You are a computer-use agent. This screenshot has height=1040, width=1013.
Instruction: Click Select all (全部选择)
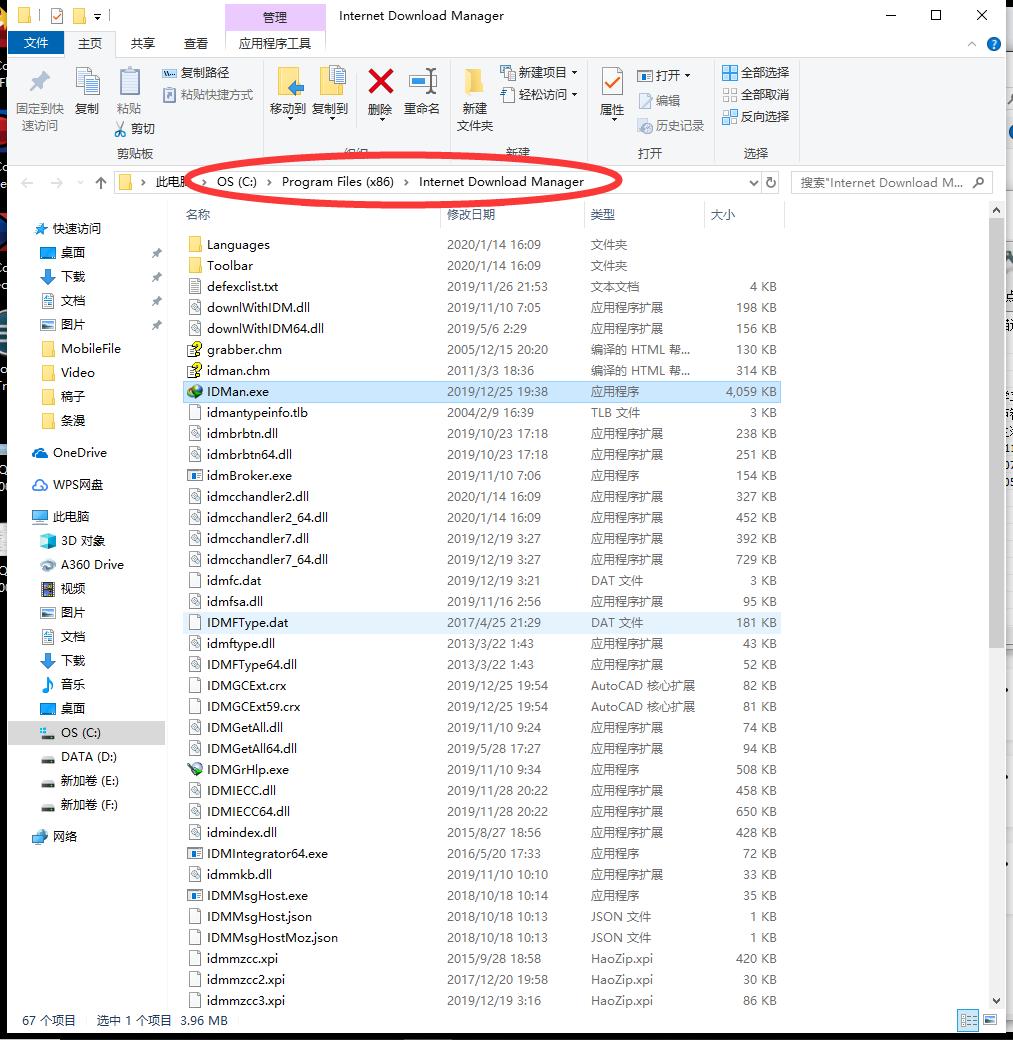click(756, 72)
